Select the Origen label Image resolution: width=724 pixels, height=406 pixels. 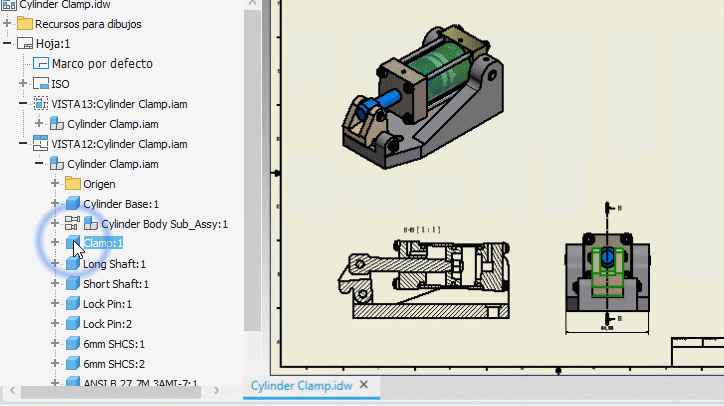99,184
